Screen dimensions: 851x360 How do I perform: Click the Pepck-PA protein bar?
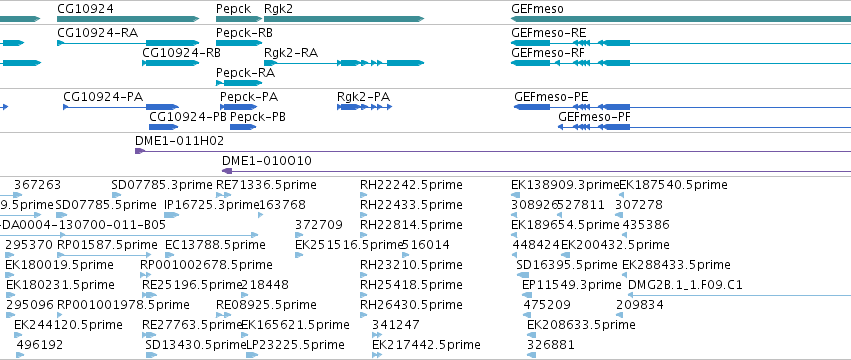pos(238,107)
